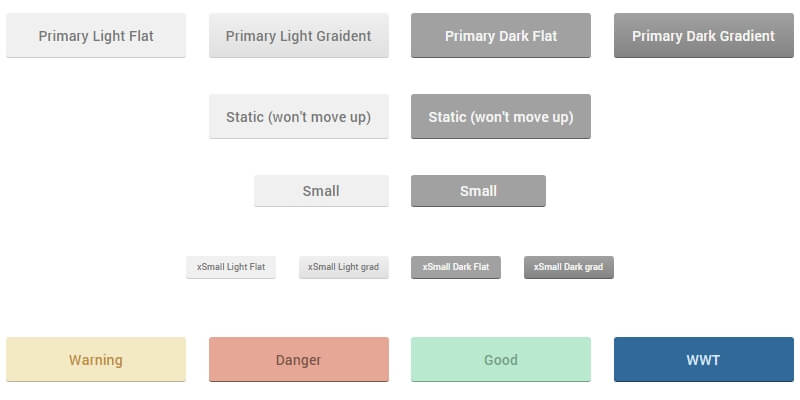800x400 pixels.
Task: Select the green Good button
Action: [501, 360]
